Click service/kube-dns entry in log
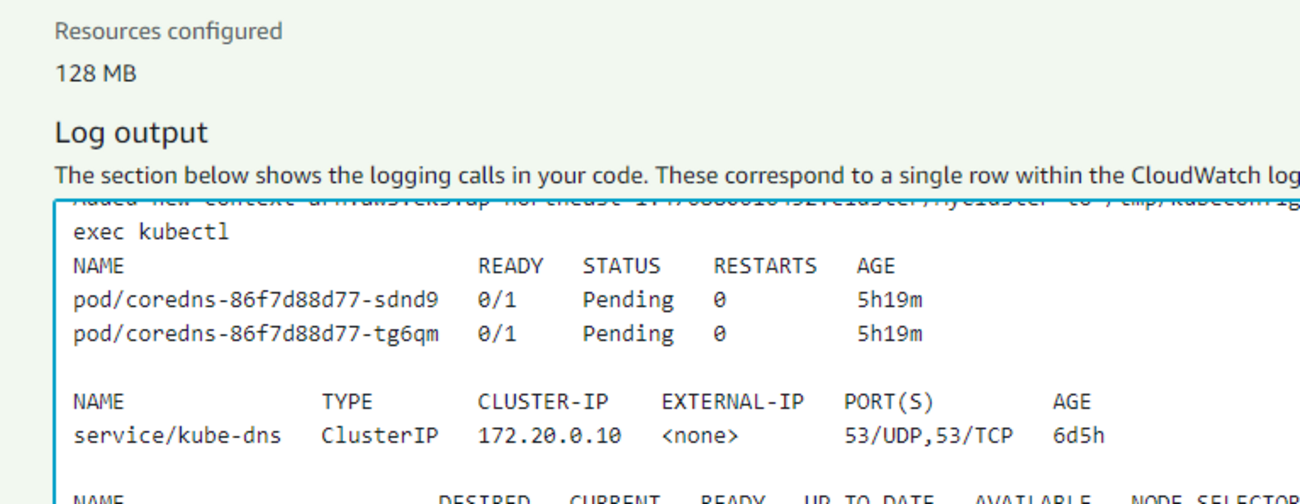The image size is (1300, 504). pos(177,436)
